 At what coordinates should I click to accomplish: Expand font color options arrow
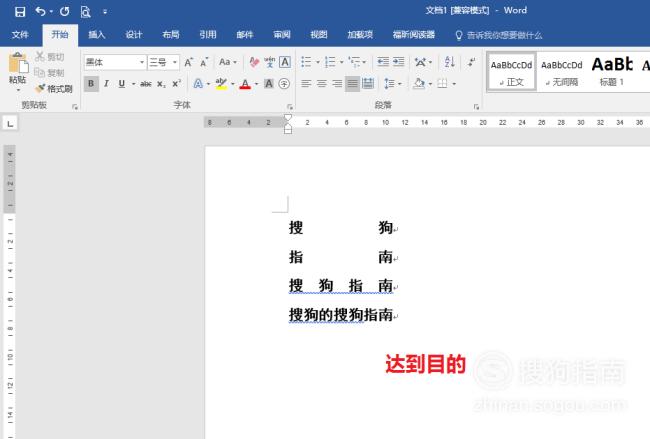[256, 84]
